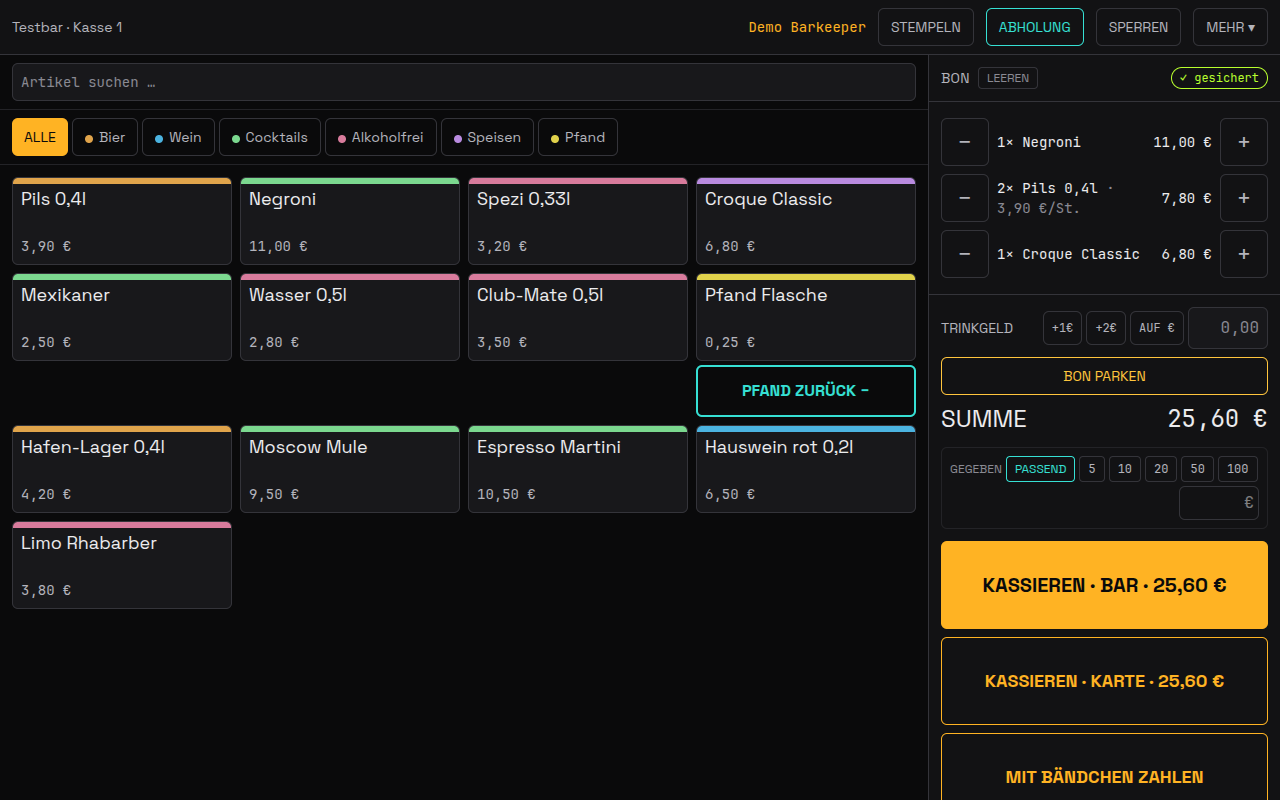Add Negroni tile to the bon
This screenshot has width=1280, height=800.
coord(350,221)
